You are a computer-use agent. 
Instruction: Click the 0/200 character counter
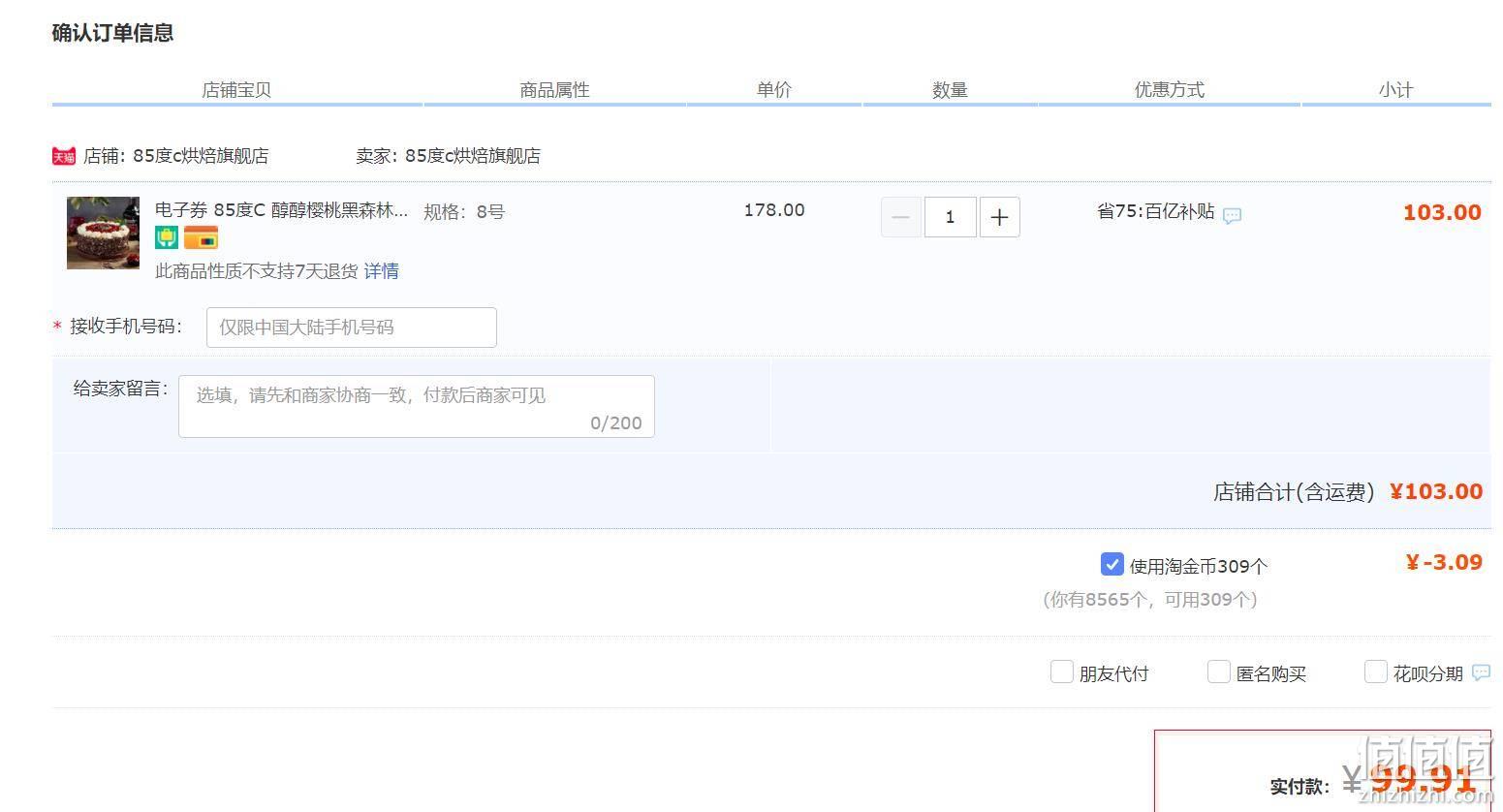[616, 422]
